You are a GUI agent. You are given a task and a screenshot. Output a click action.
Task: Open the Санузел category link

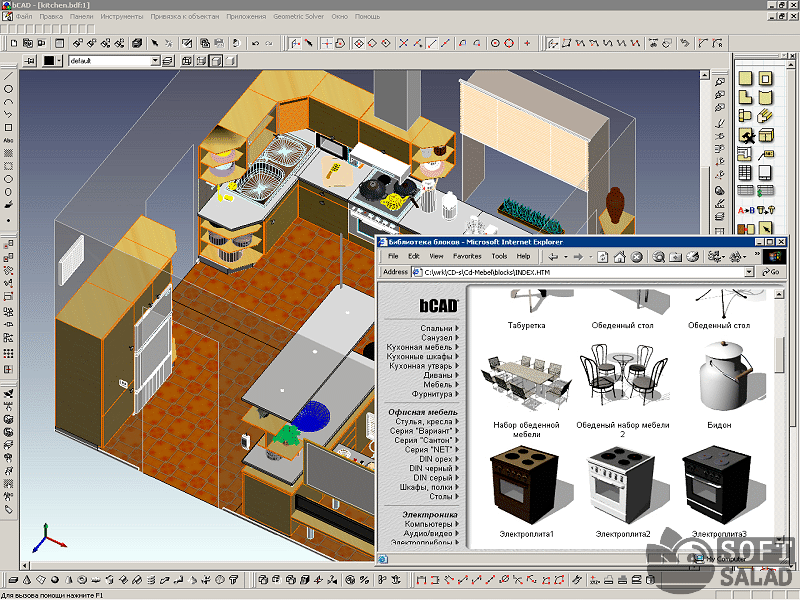pyautogui.click(x=437, y=338)
